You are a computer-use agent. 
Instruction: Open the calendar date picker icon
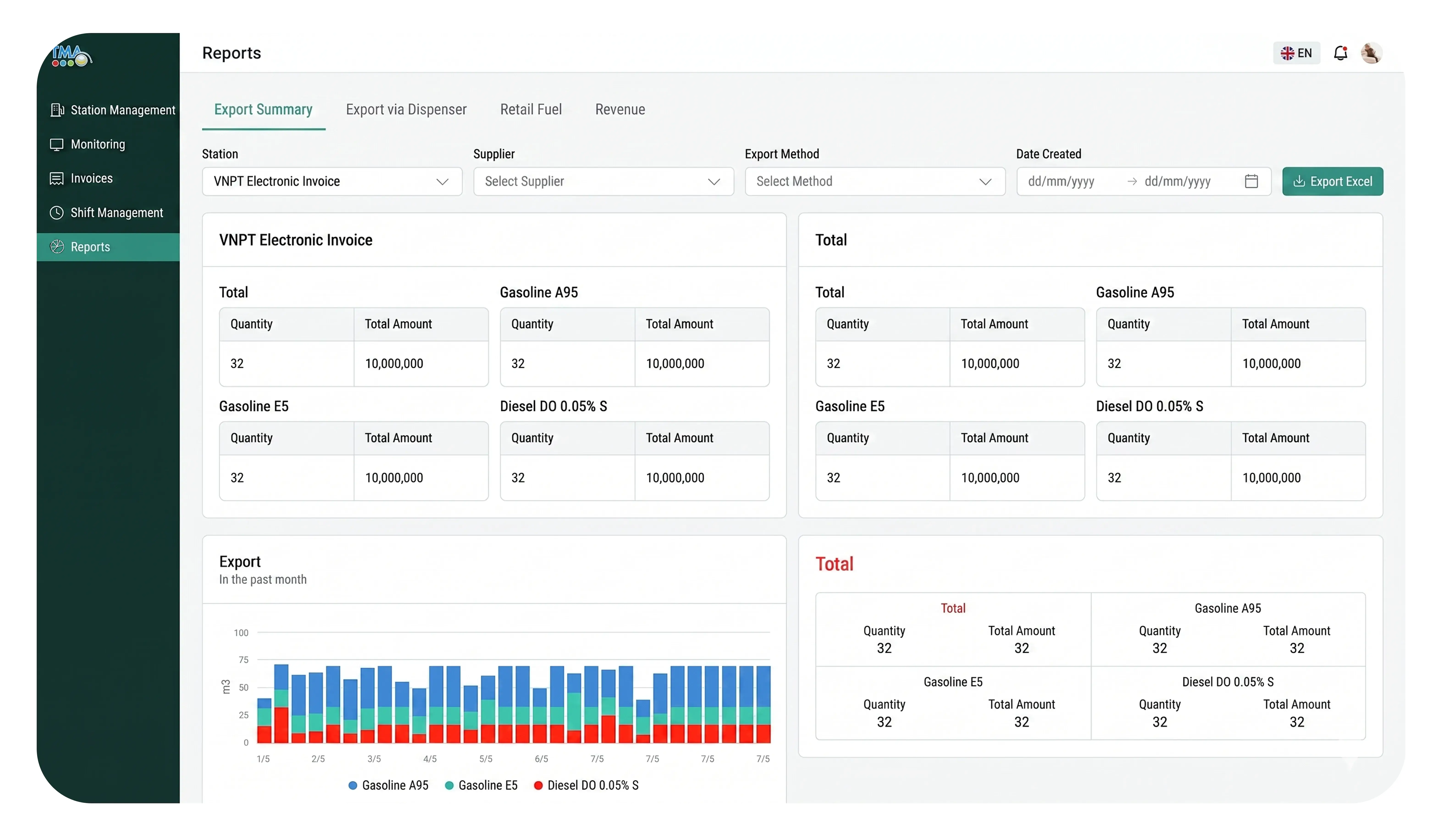click(1251, 181)
